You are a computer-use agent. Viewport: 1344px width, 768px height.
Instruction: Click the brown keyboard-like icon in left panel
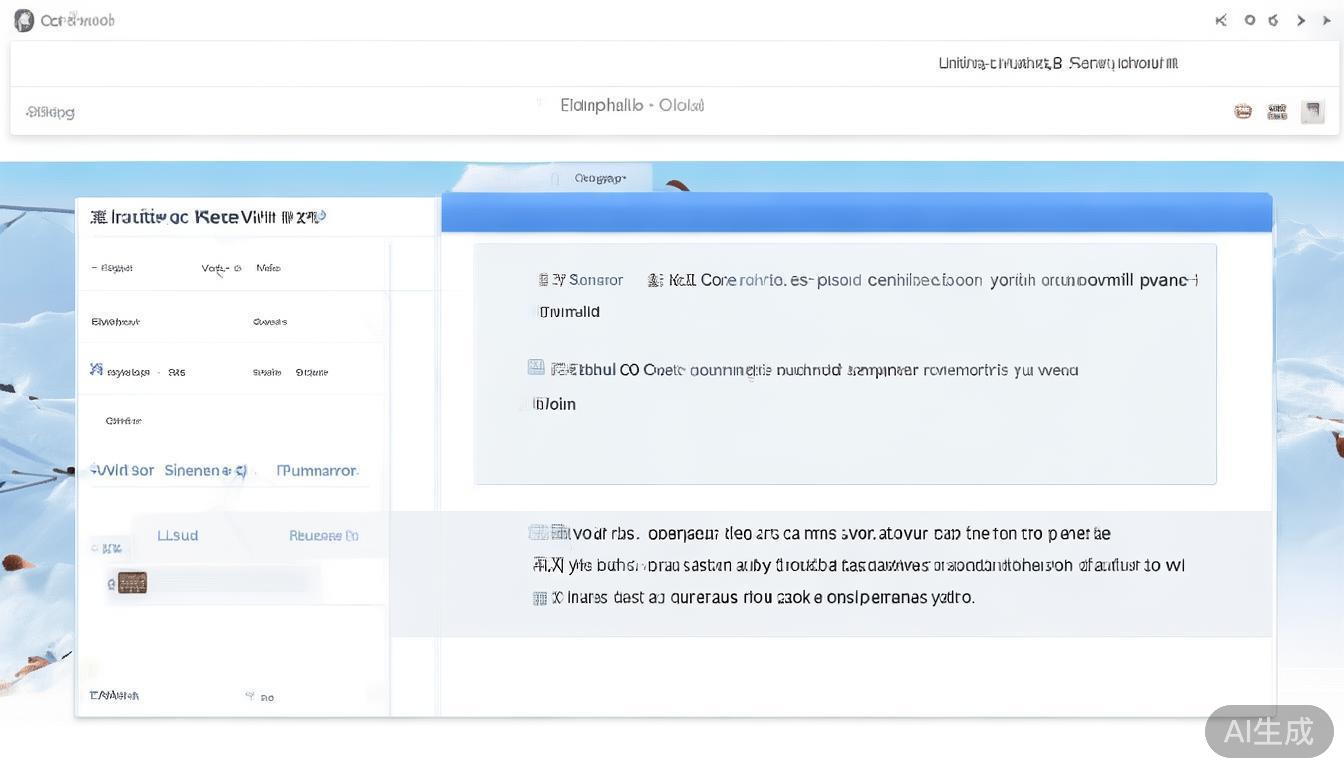[x=132, y=582]
